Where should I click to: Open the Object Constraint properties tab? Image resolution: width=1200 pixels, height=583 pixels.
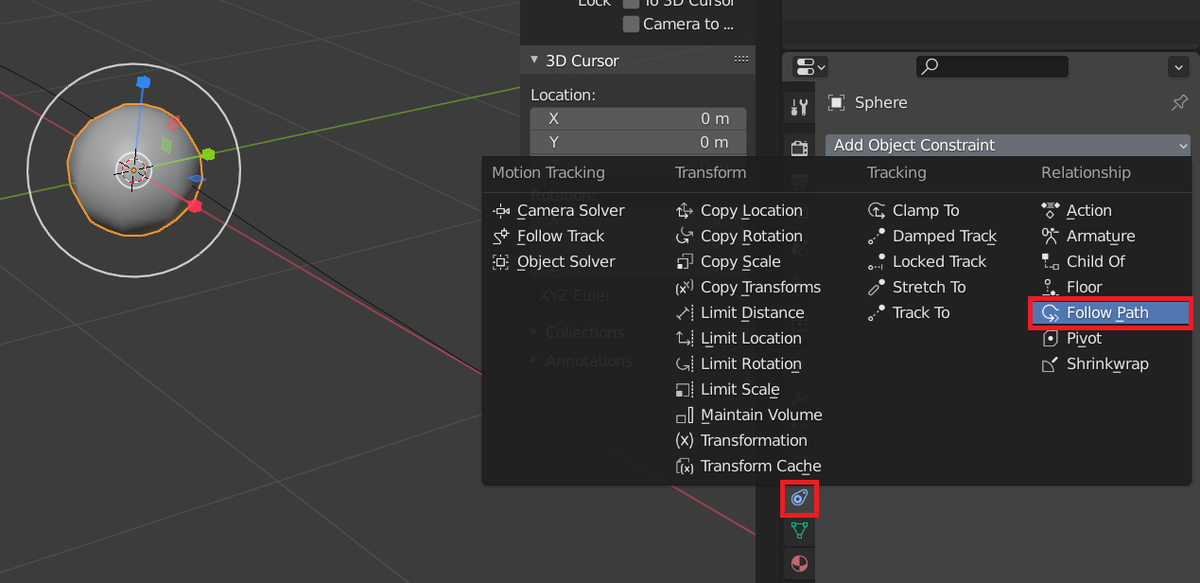(799, 497)
